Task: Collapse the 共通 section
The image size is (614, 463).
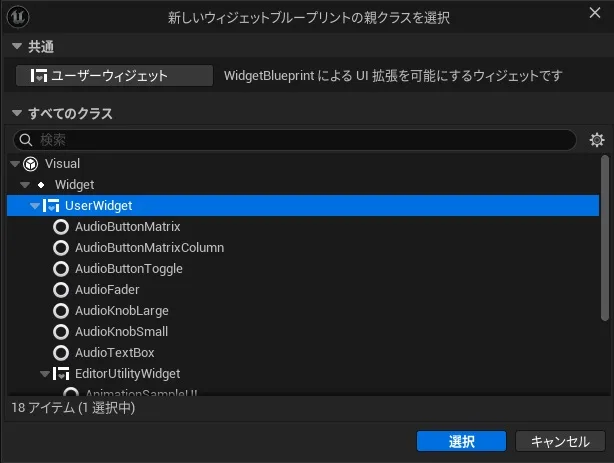Action: pyautogui.click(x=15, y=47)
